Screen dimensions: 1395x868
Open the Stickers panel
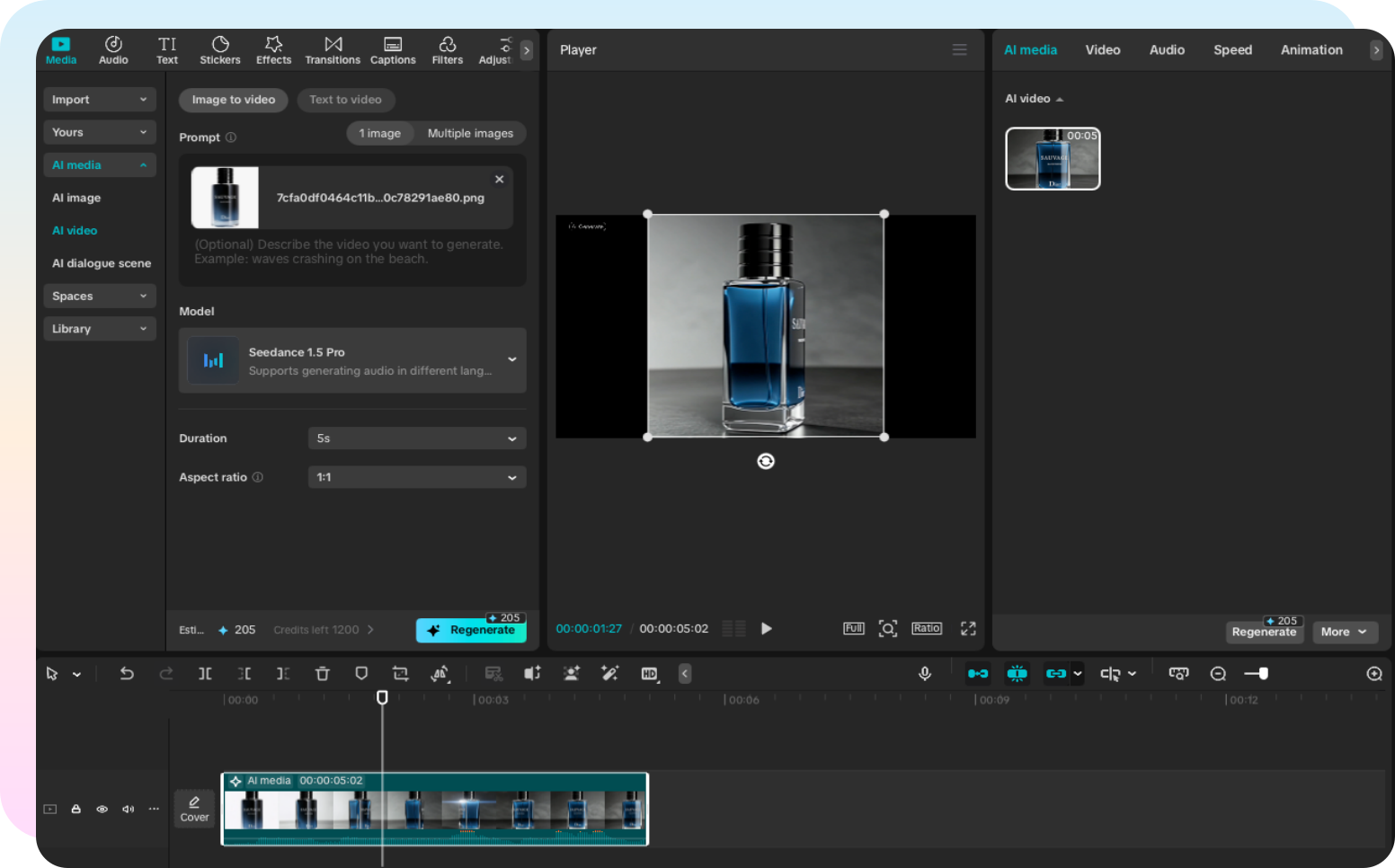(219, 50)
